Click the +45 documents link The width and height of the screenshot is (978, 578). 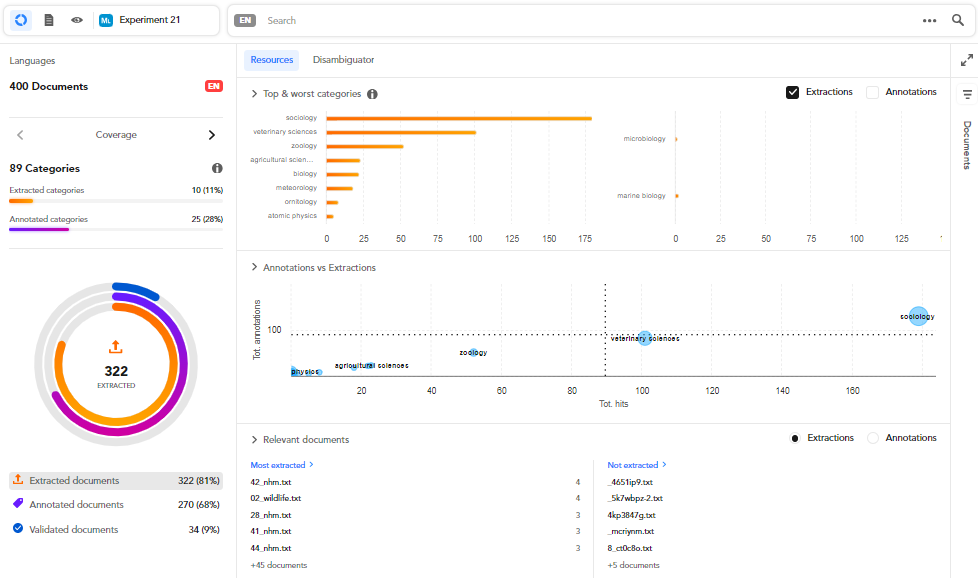point(278,565)
